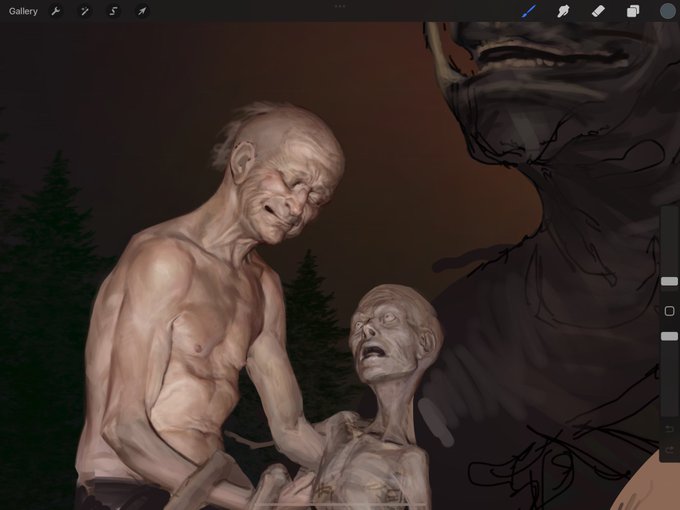This screenshot has height=510, width=680.
Task: Select the Brush tool
Action: pyautogui.click(x=529, y=11)
